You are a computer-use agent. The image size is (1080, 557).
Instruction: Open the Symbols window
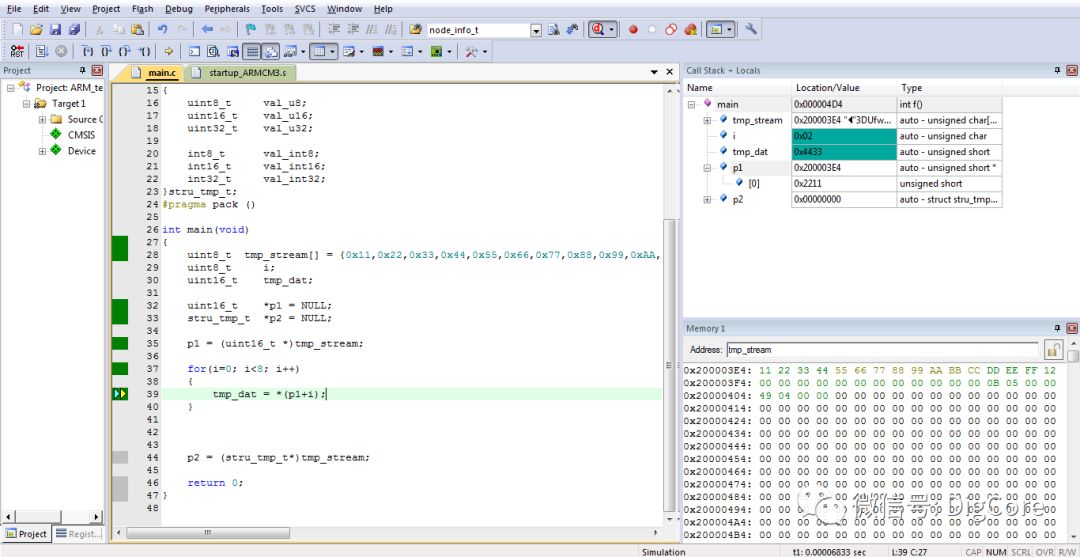click(233, 52)
